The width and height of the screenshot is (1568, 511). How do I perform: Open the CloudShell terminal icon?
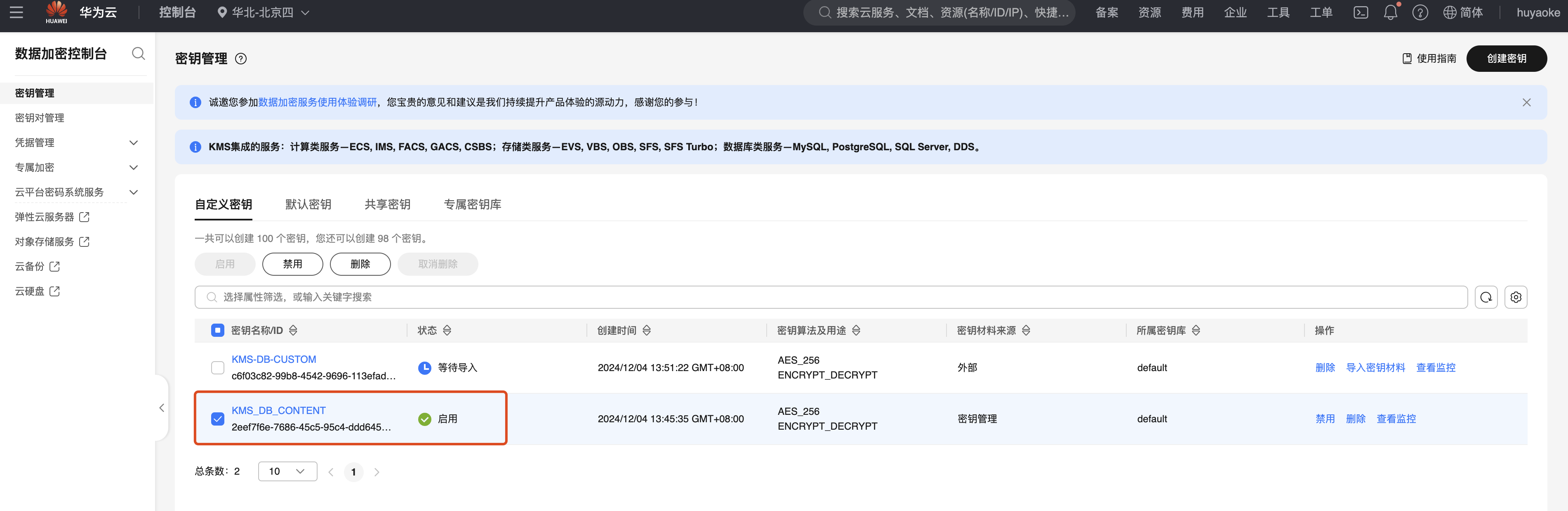coord(1361,12)
